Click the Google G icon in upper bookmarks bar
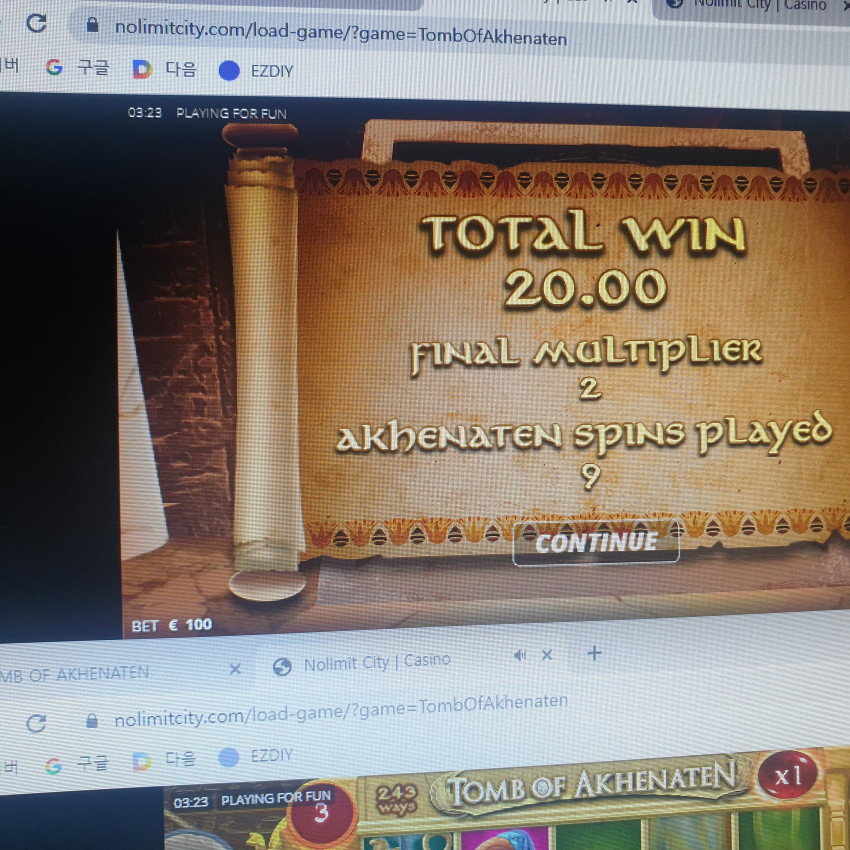This screenshot has height=850, width=850. click(54, 67)
